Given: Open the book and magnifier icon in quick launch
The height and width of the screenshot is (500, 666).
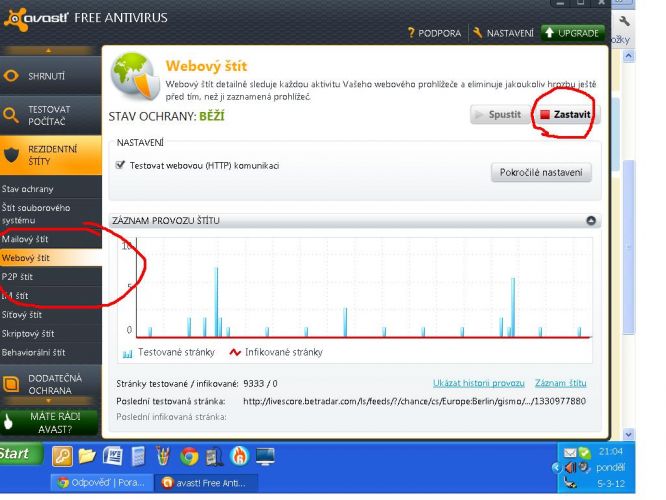Looking at the screenshot, I should coord(214,457).
